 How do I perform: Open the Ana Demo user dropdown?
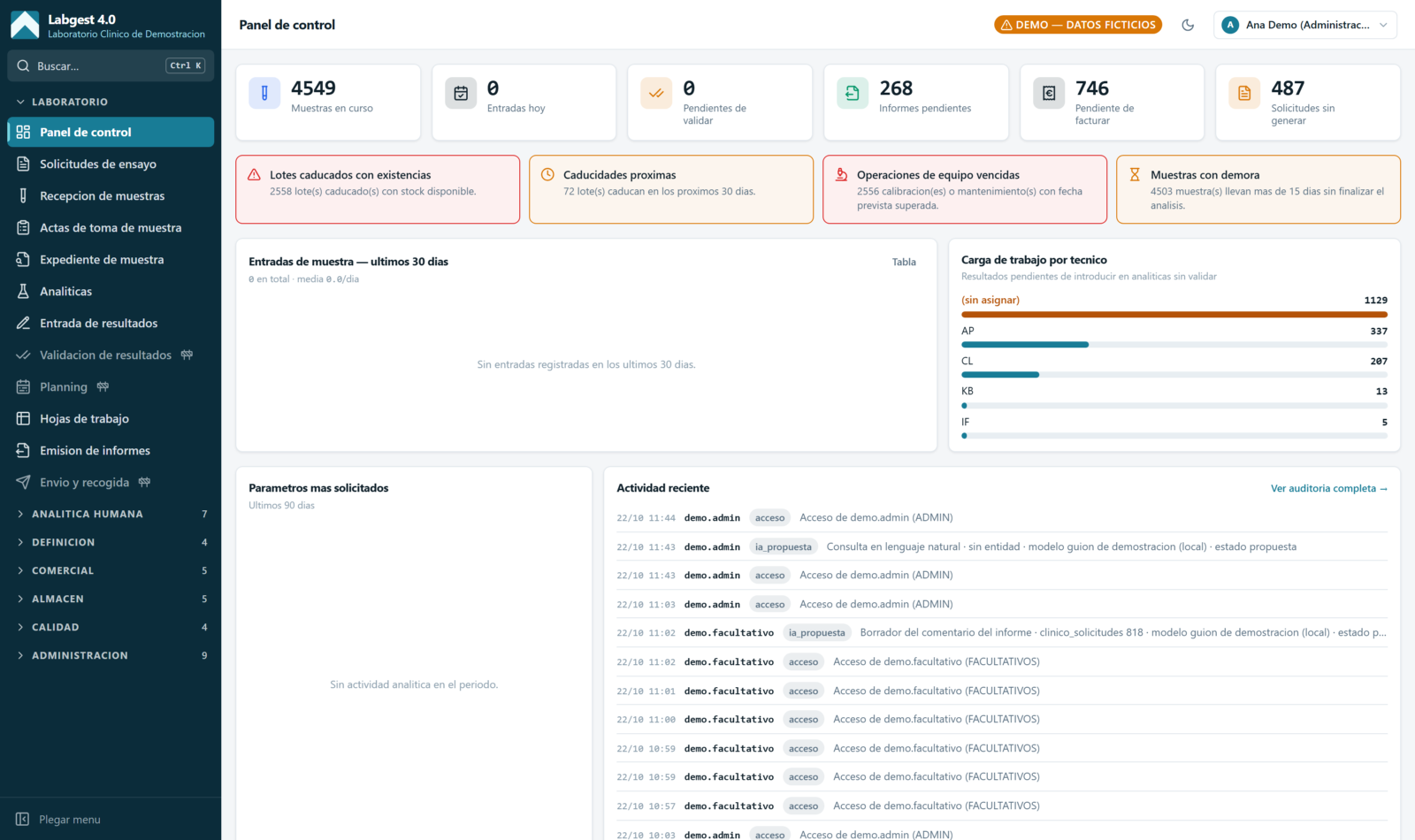tap(1305, 25)
